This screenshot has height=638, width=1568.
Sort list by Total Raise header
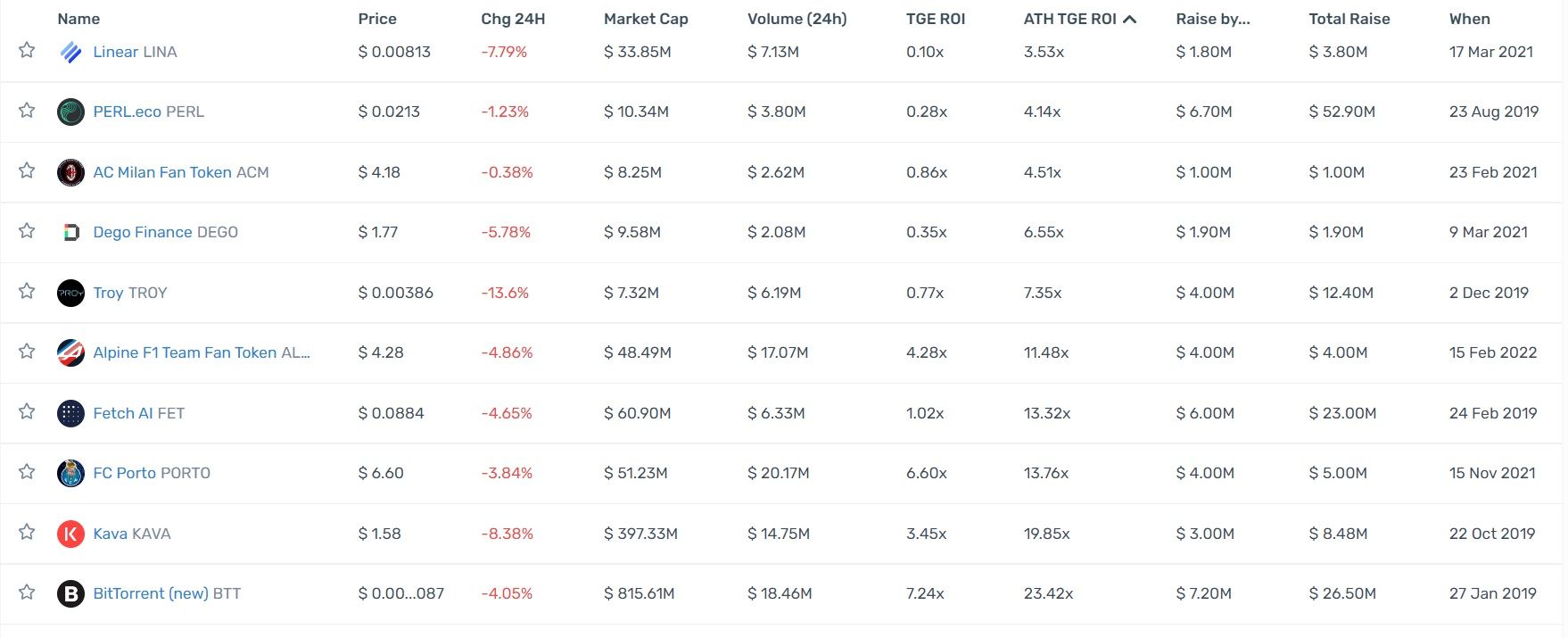tap(1349, 19)
